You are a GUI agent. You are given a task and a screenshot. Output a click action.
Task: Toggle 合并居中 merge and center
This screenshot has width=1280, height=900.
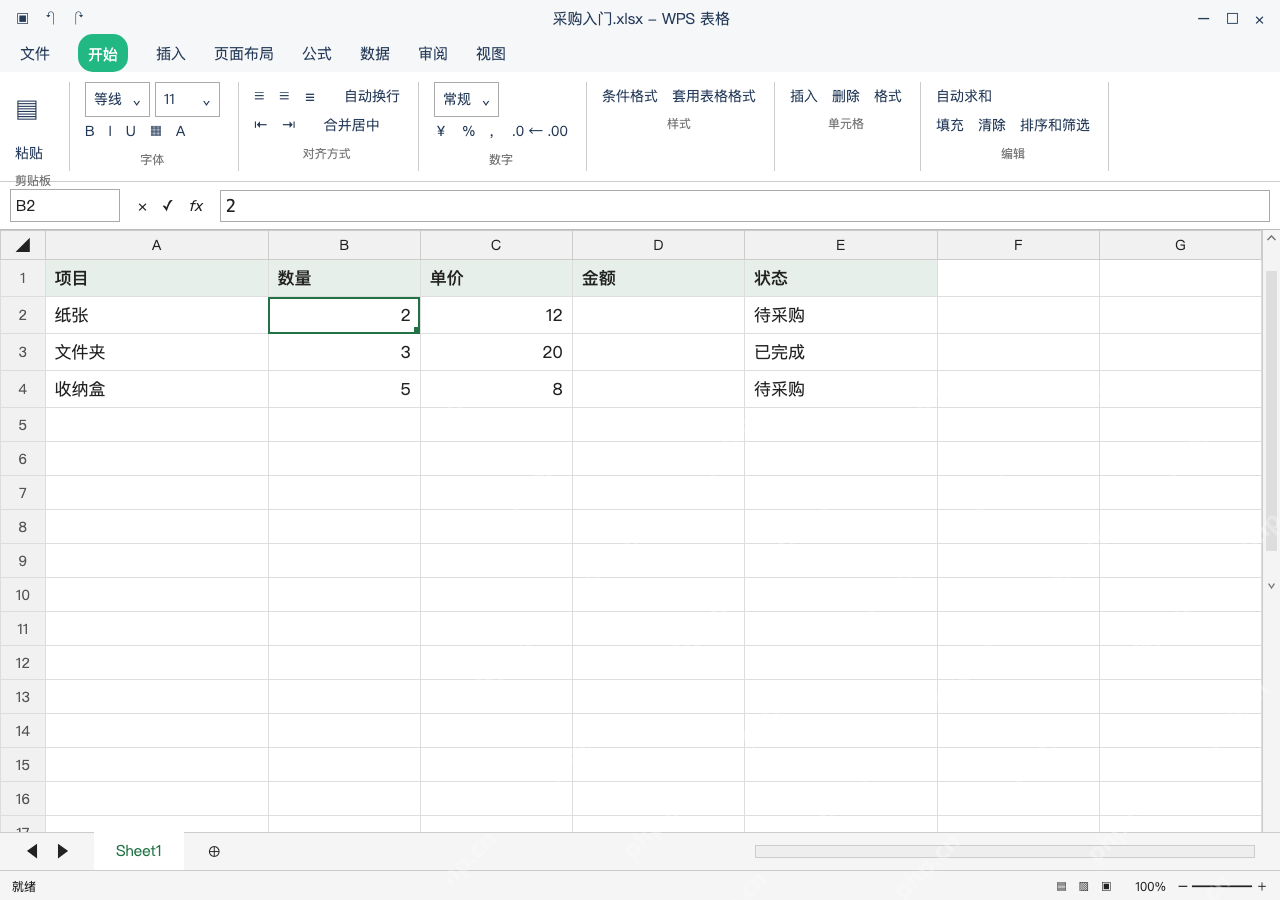click(352, 125)
